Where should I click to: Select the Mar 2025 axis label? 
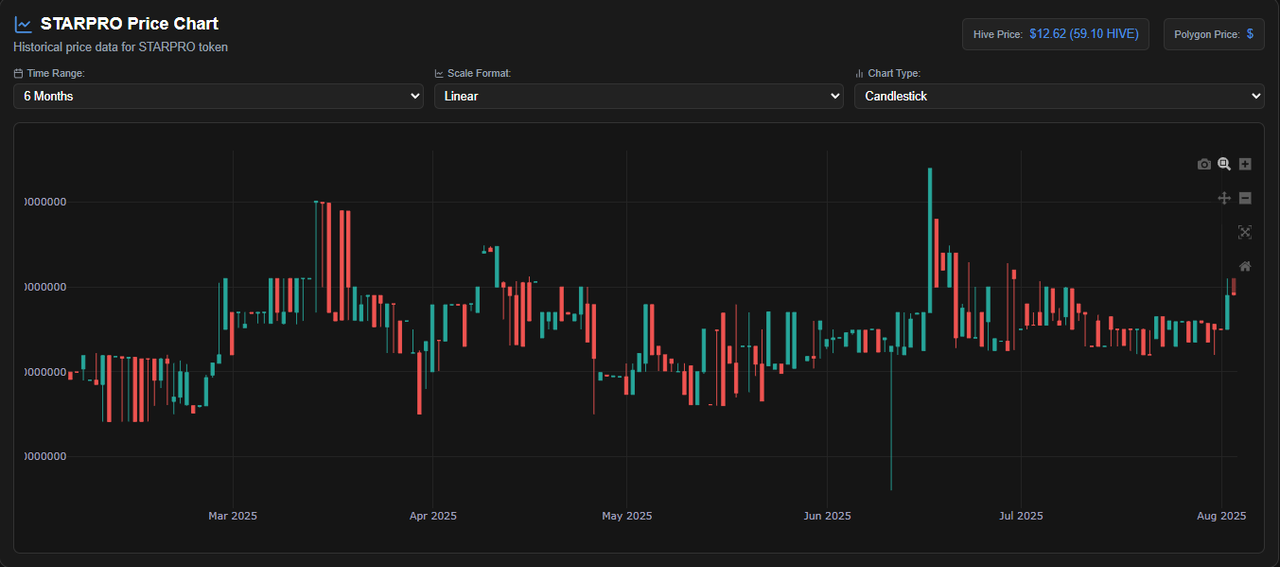(232, 516)
